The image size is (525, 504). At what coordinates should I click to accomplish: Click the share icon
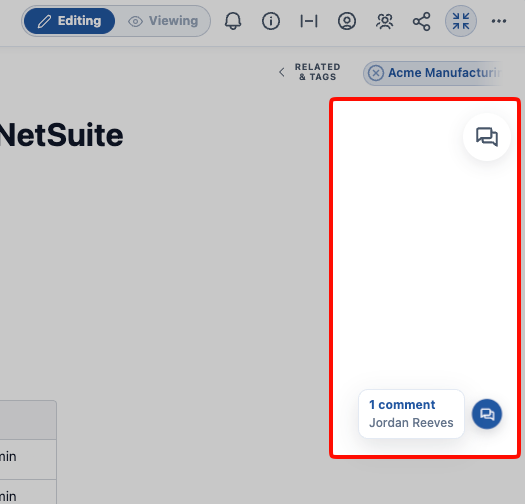tap(422, 21)
